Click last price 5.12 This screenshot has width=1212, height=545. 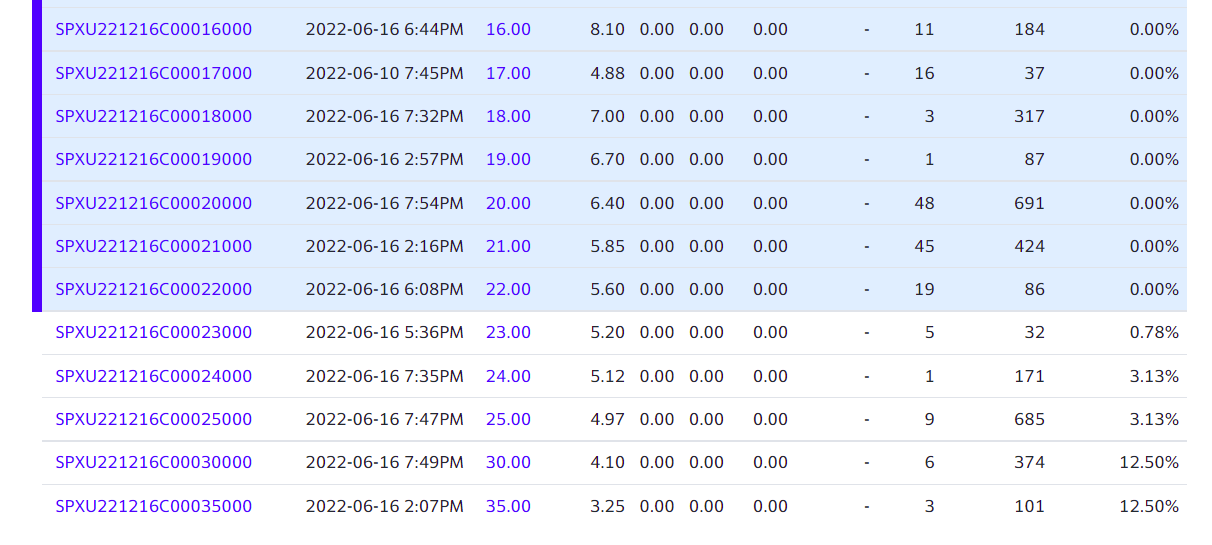608,376
